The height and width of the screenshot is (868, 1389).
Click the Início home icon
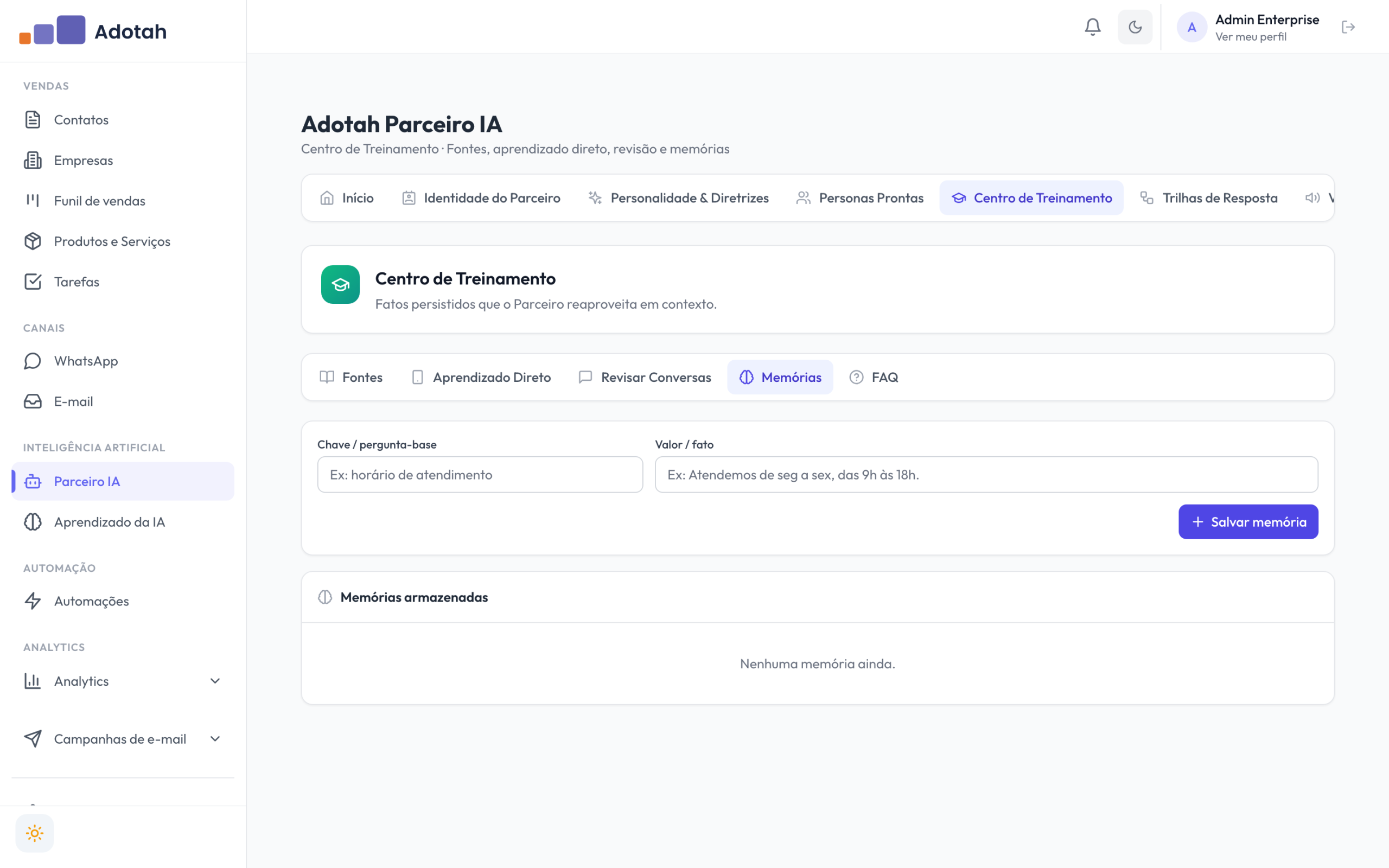coord(327,197)
